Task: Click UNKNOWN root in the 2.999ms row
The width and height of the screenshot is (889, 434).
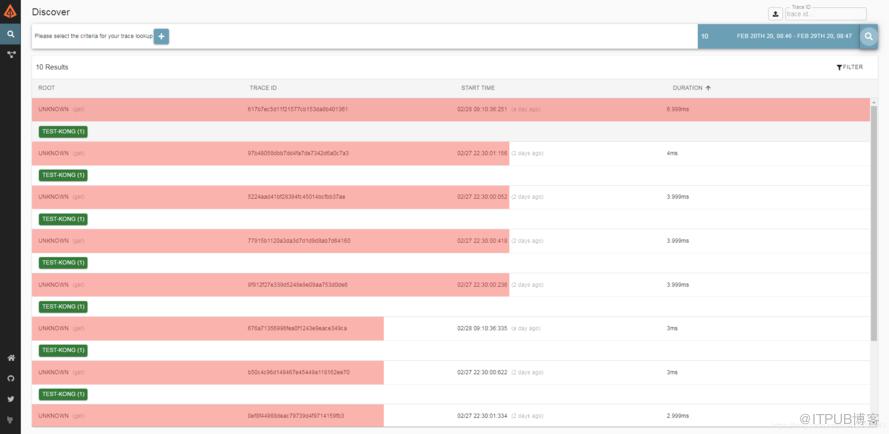Action: [53, 416]
